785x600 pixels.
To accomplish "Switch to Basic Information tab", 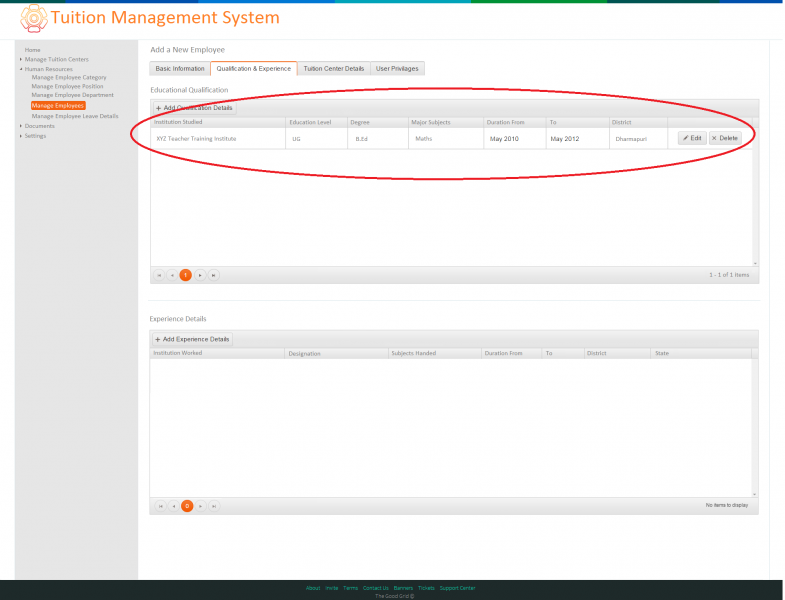I will pyautogui.click(x=180, y=69).
